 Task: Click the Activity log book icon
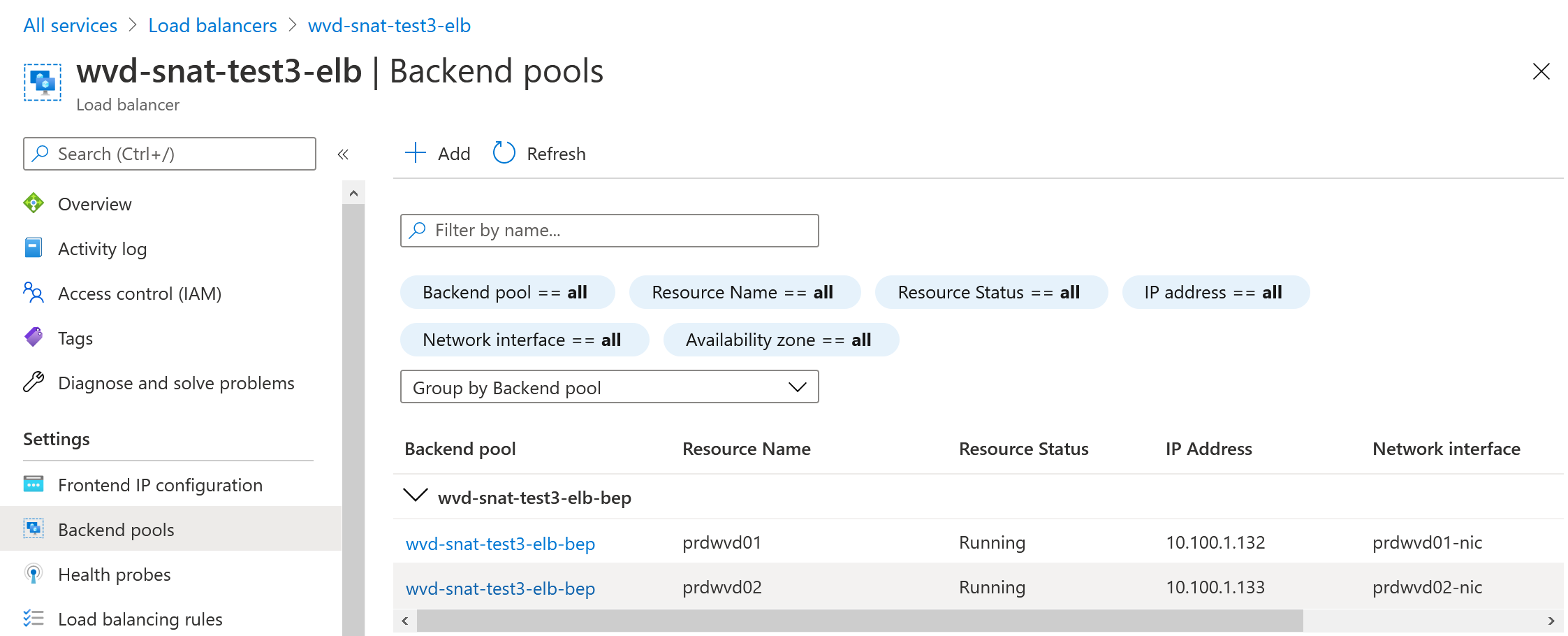[34, 248]
